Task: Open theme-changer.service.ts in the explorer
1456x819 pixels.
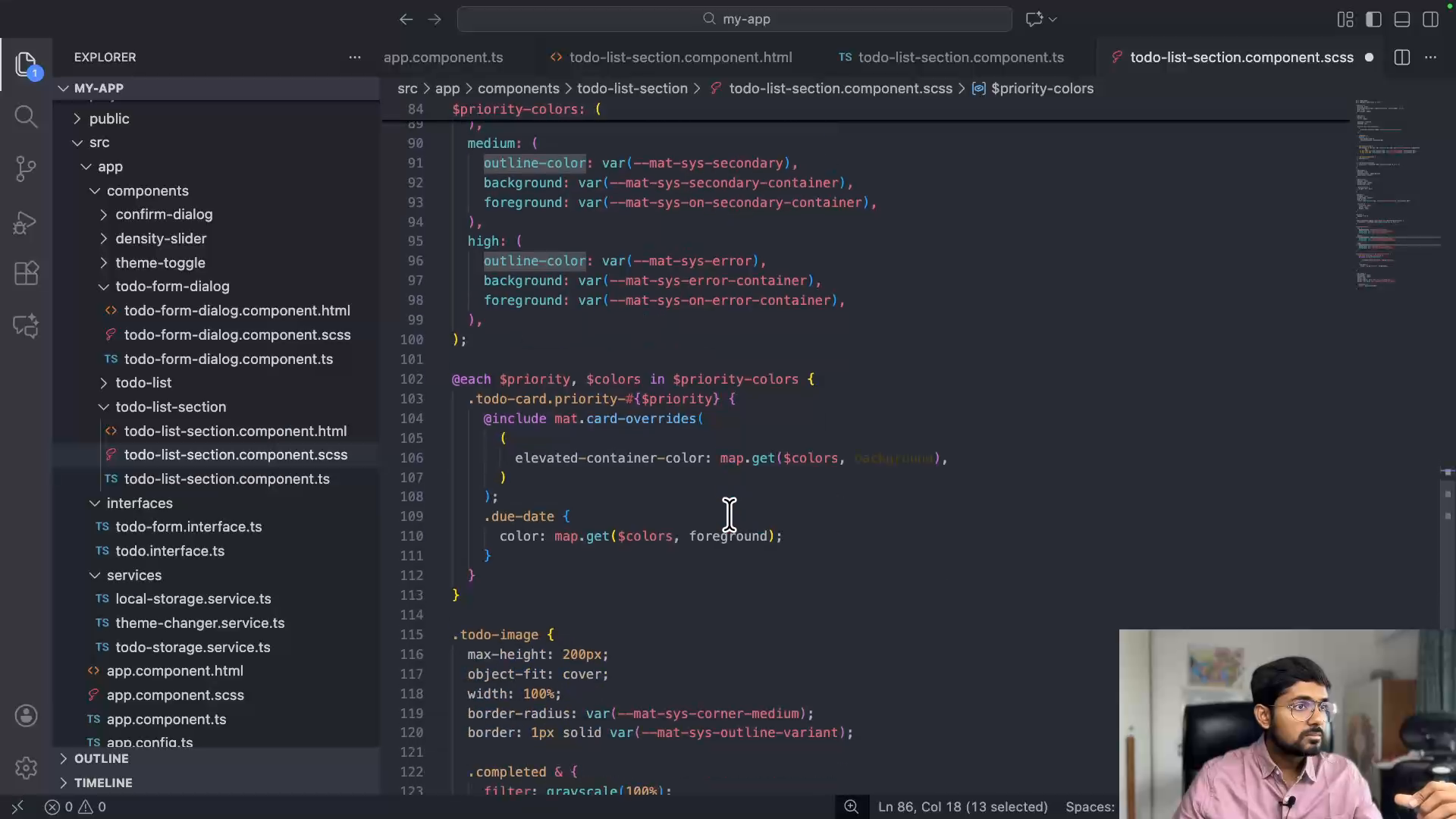Action: point(199,623)
